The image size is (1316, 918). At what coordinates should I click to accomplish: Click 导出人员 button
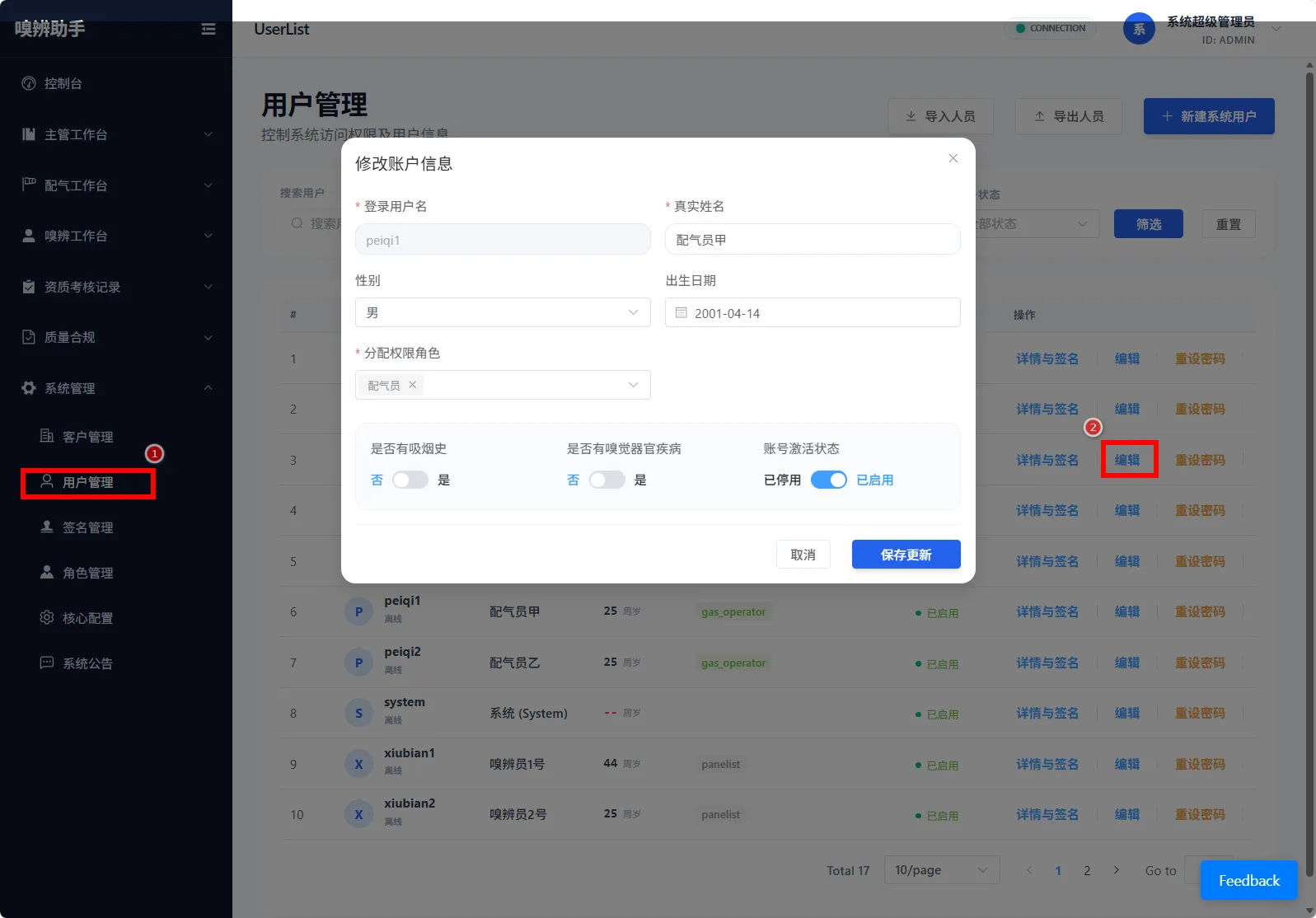click(1069, 116)
